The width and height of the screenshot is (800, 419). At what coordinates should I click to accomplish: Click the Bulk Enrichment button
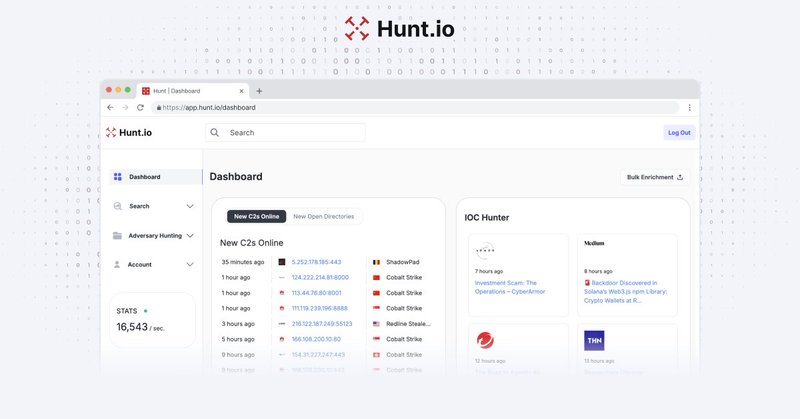pyautogui.click(x=655, y=177)
